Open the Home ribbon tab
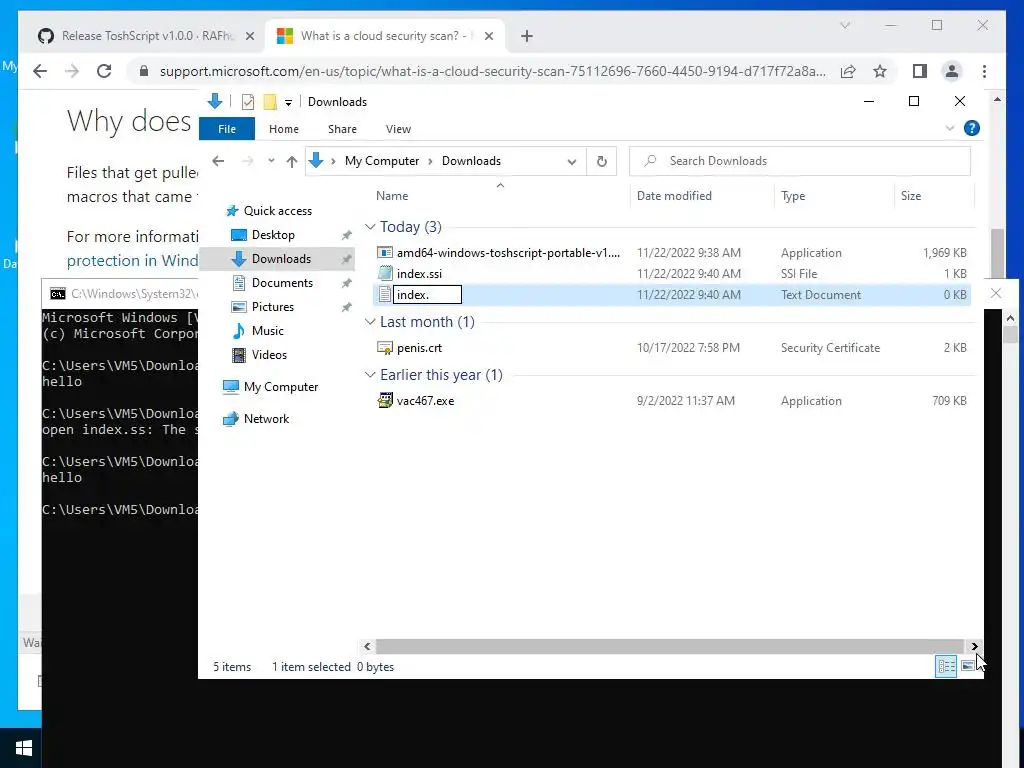The image size is (1024, 768). tap(283, 129)
